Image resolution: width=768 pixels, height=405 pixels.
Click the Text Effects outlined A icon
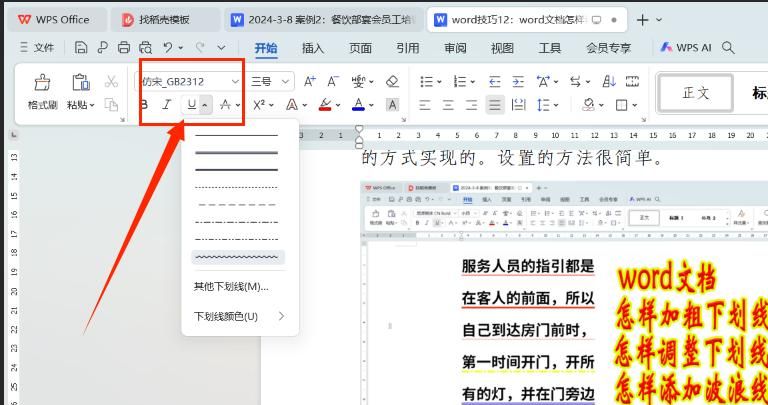pos(292,104)
